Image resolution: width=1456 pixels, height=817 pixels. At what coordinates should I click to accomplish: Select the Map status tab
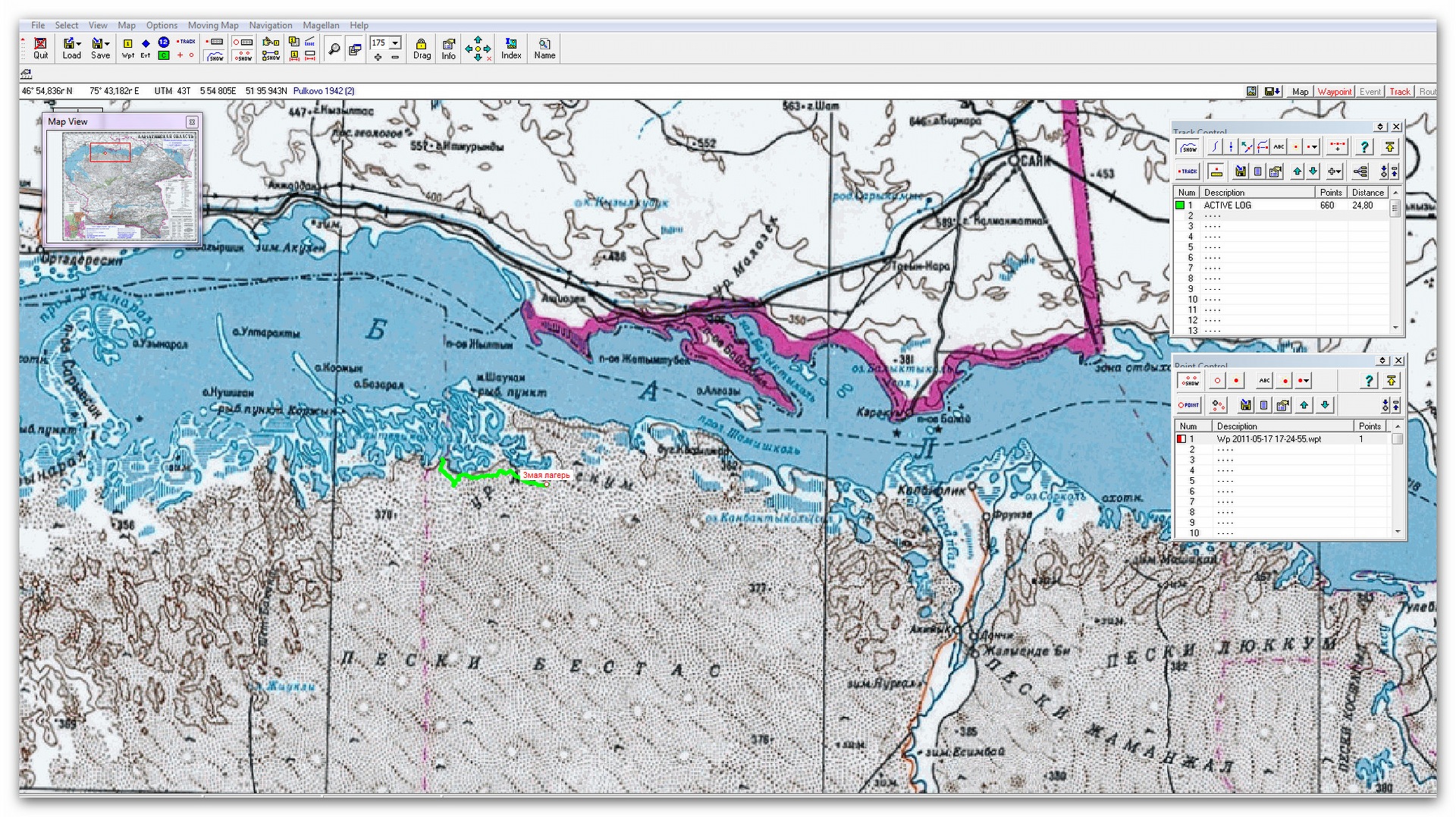coord(1301,91)
